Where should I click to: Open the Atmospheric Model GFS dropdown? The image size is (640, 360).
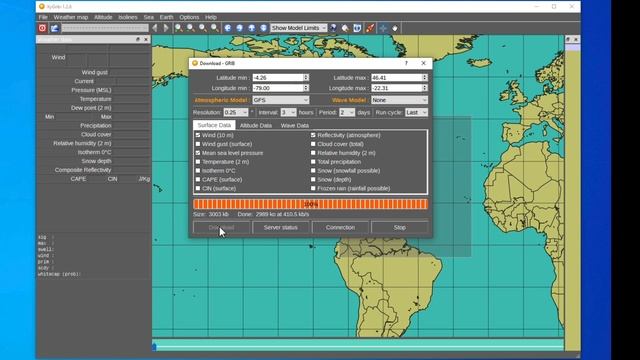(x=281, y=100)
